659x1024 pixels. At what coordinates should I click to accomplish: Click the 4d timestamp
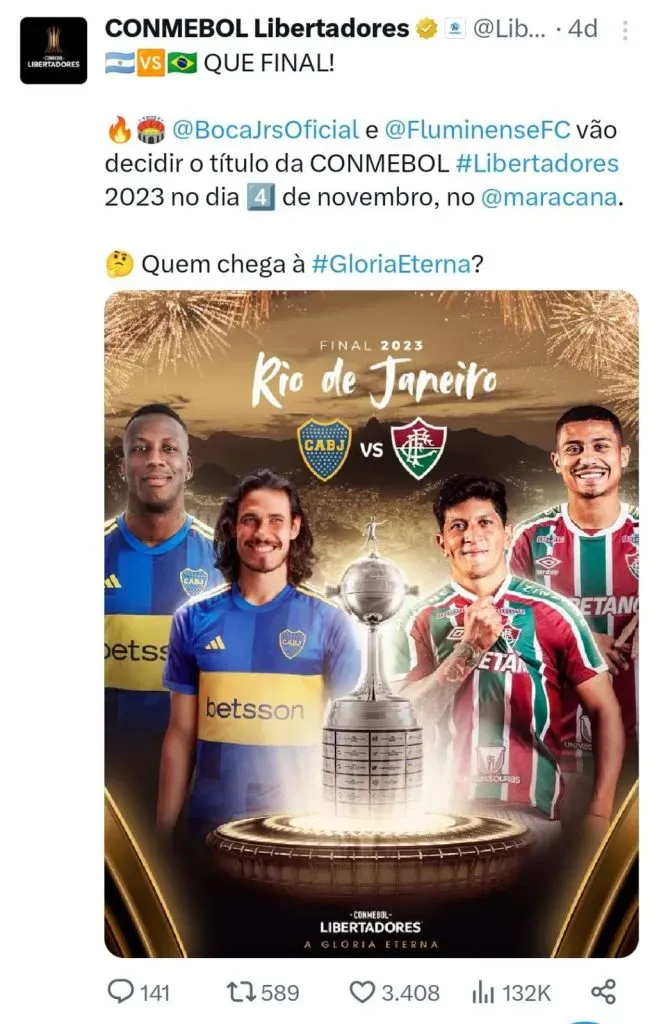click(583, 29)
